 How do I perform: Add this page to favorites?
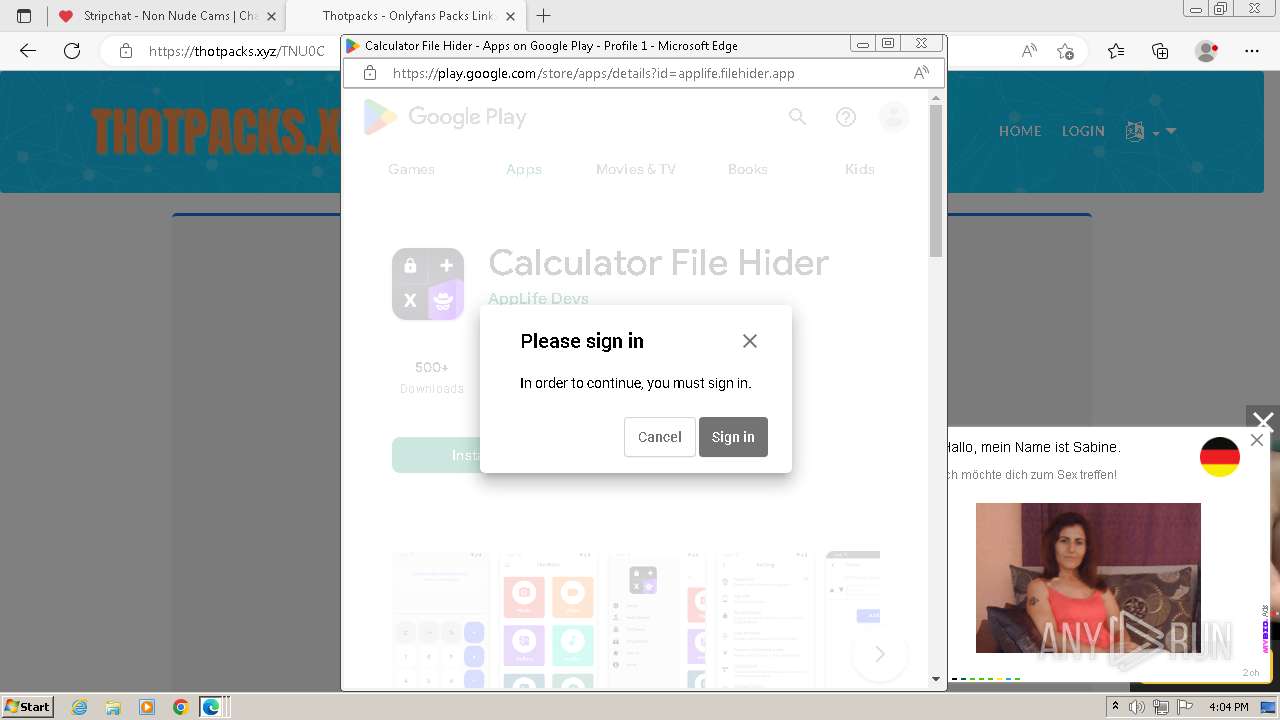(1065, 51)
